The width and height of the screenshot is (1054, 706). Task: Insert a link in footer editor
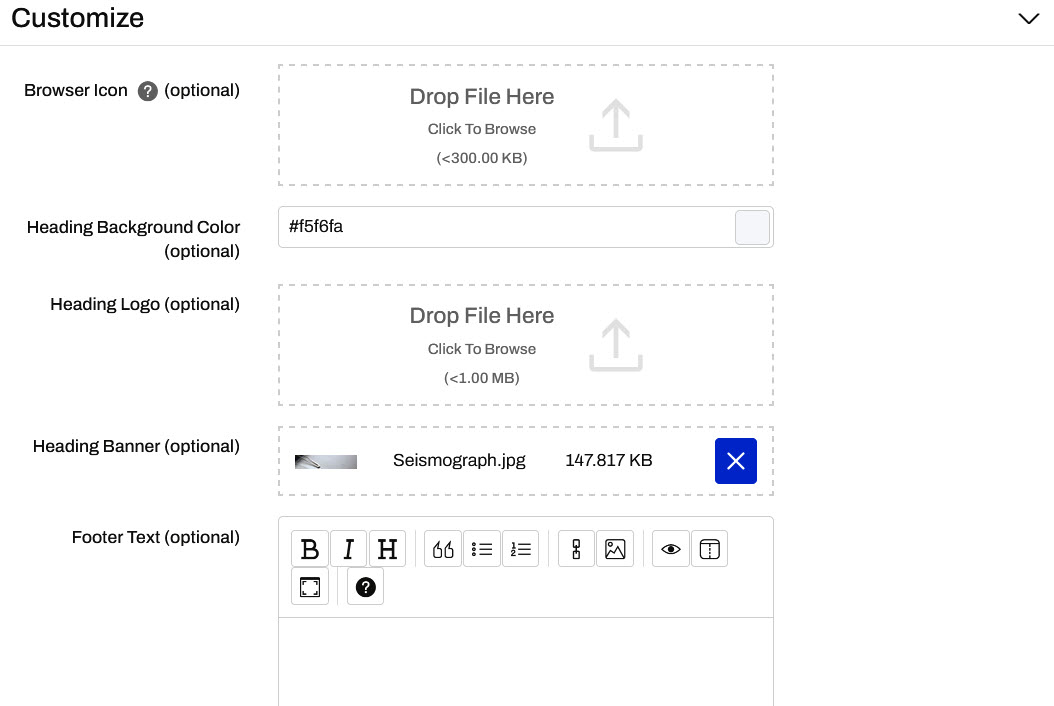coord(576,549)
